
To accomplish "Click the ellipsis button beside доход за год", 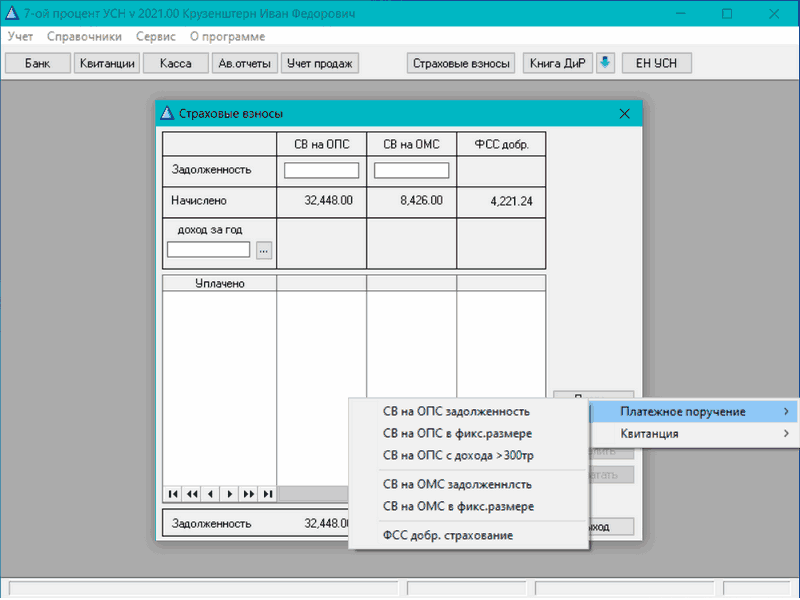I will tap(264, 250).
